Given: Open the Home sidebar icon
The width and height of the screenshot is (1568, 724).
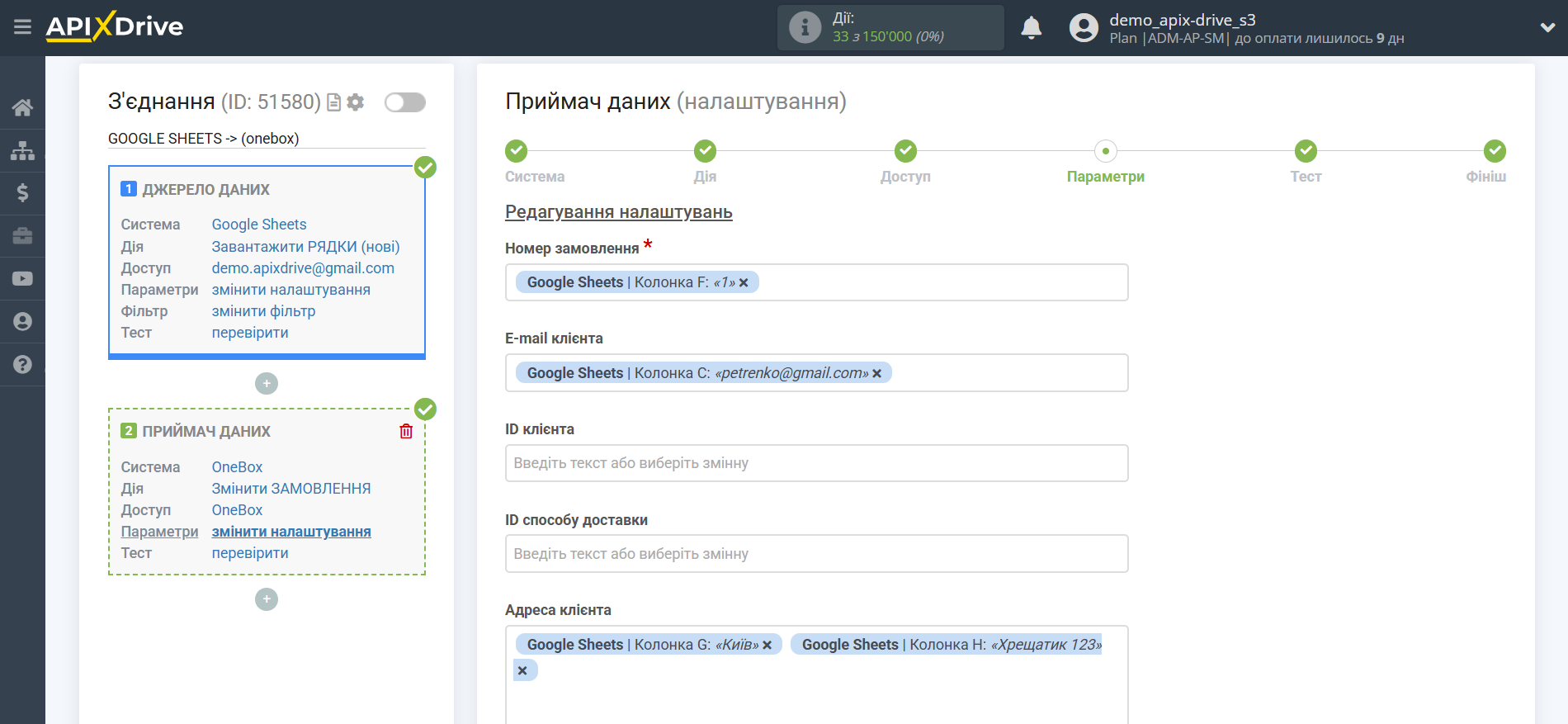Looking at the screenshot, I should coord(22,107).
